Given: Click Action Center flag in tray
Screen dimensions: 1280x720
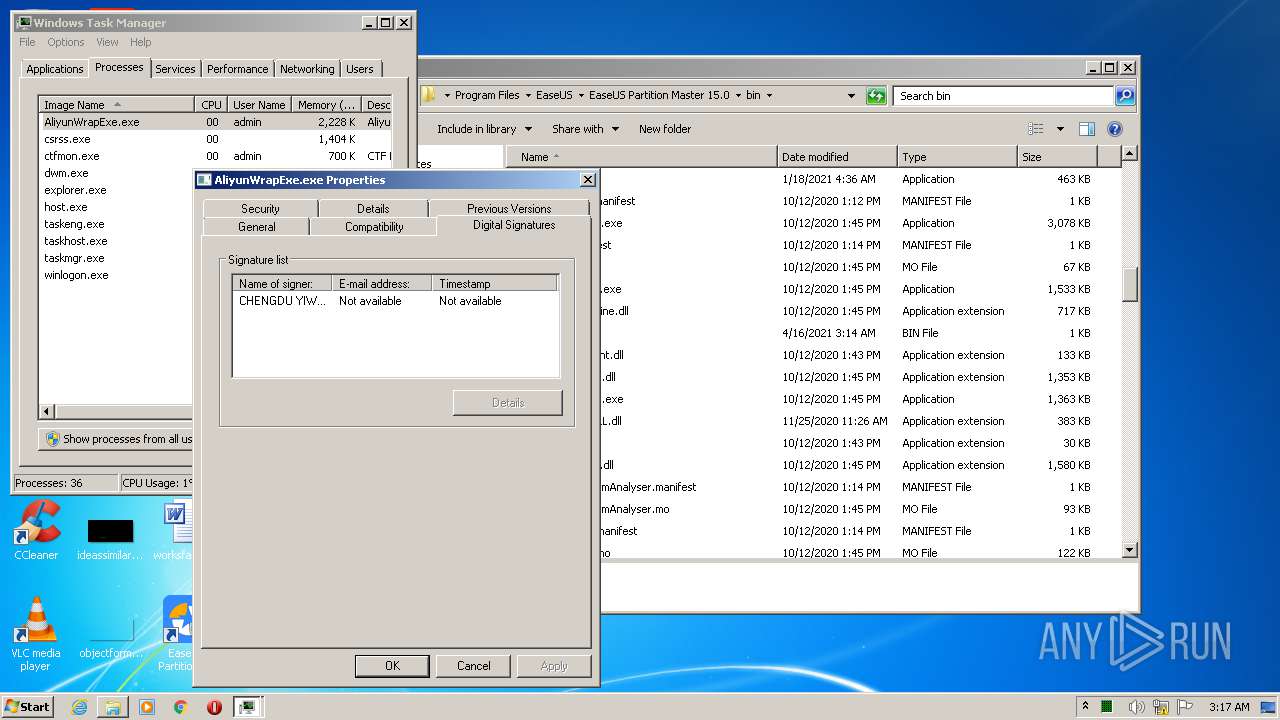Looking at the screenshot, I should click(1183, 707).
